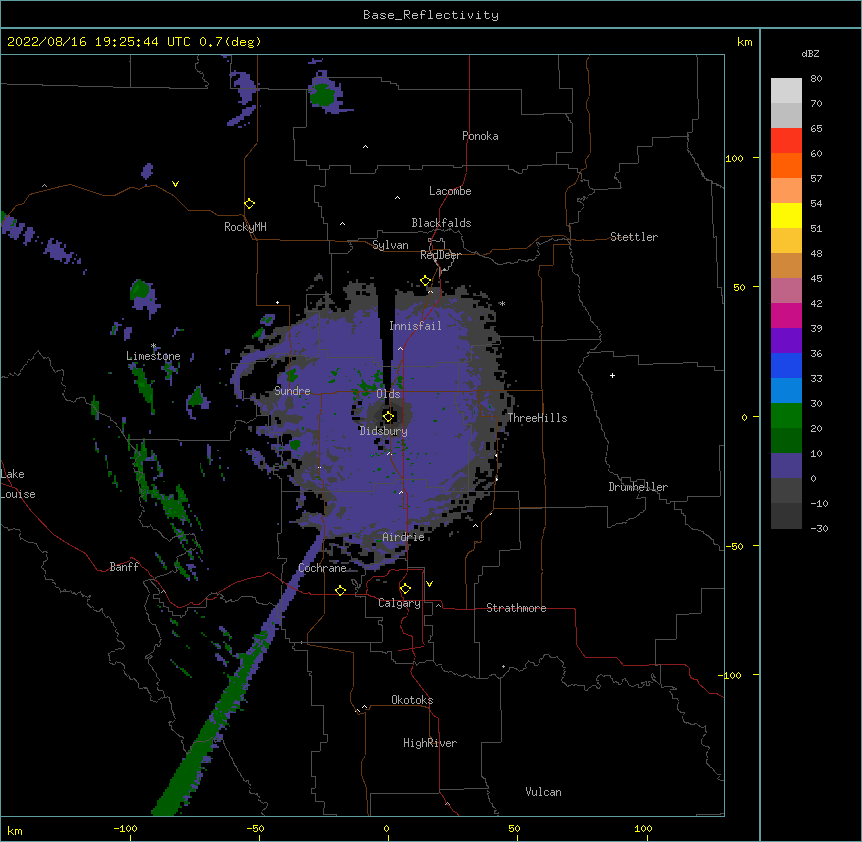
Task: Select the -30 dBZ legend value
Action: click(819, 528)
